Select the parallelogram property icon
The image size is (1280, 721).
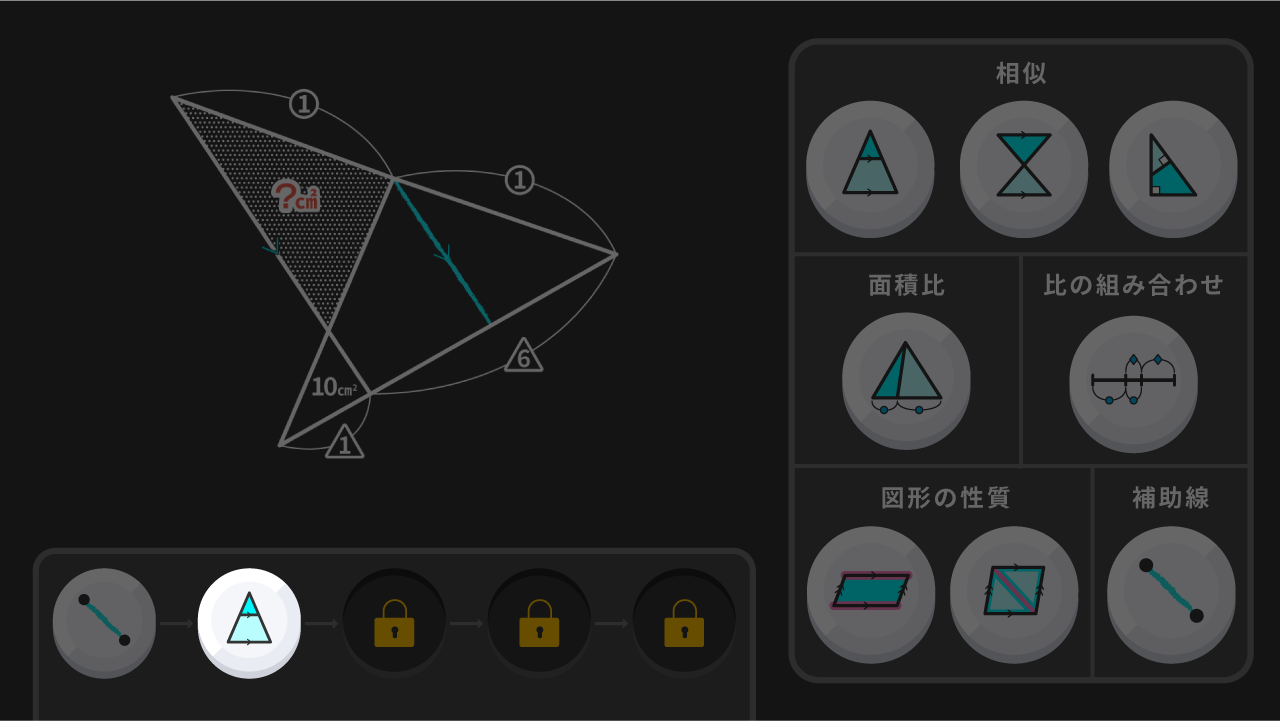pyautogui.click(x=871, y=592)
